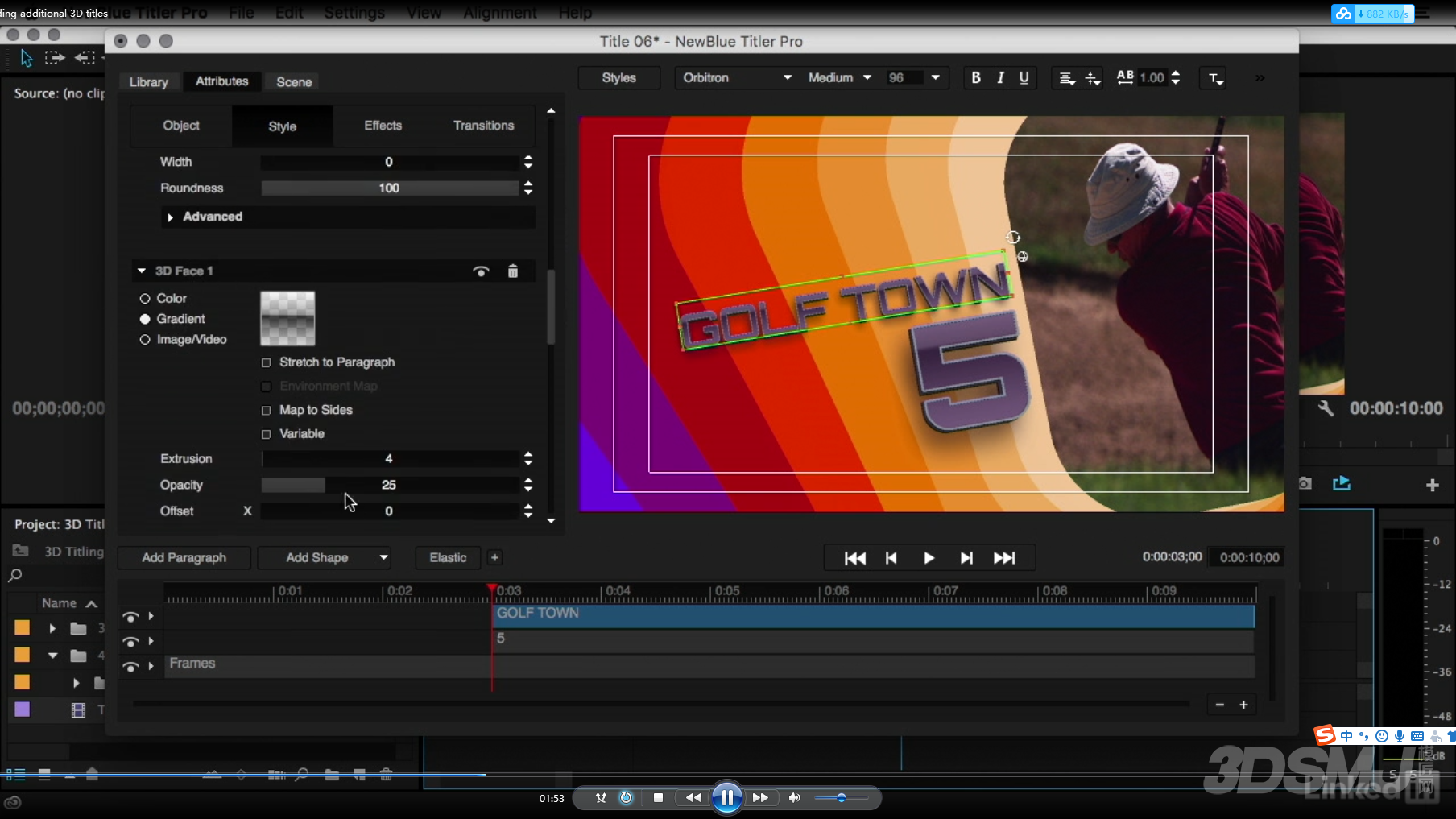Expand the Frames track disclosure triangle

(151, 666)
